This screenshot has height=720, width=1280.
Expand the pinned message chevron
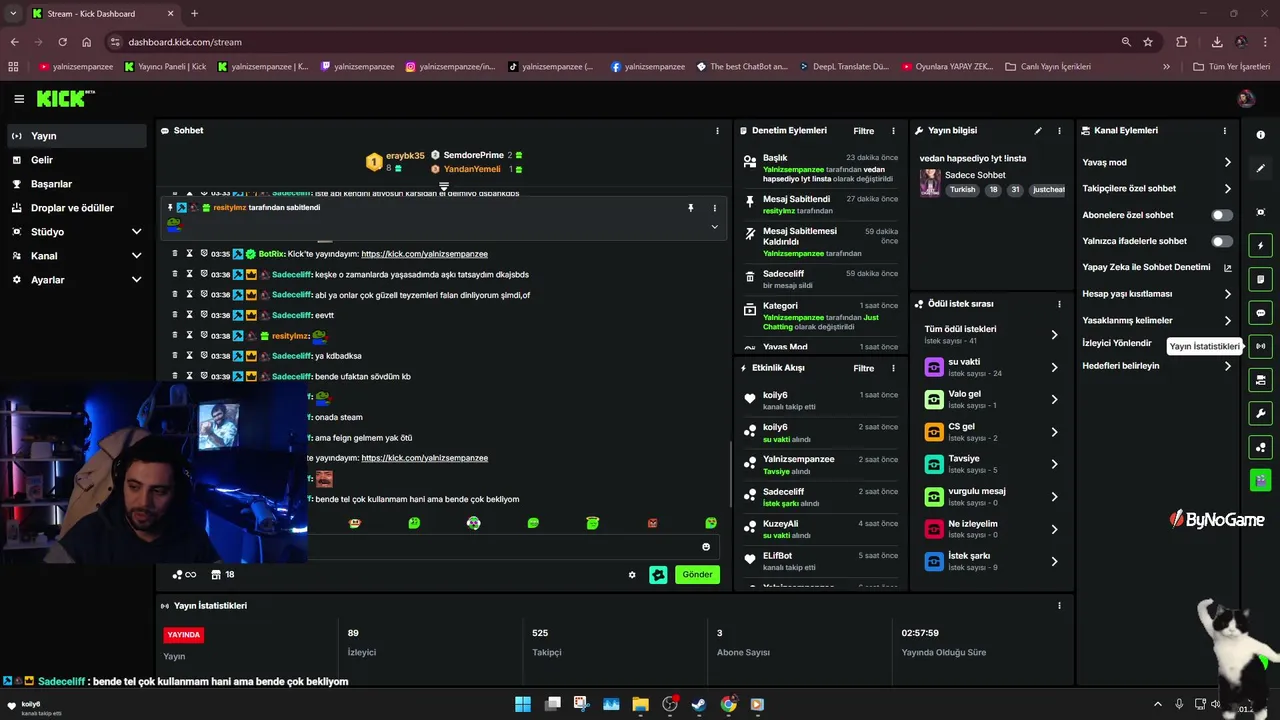tap(714, 227)
